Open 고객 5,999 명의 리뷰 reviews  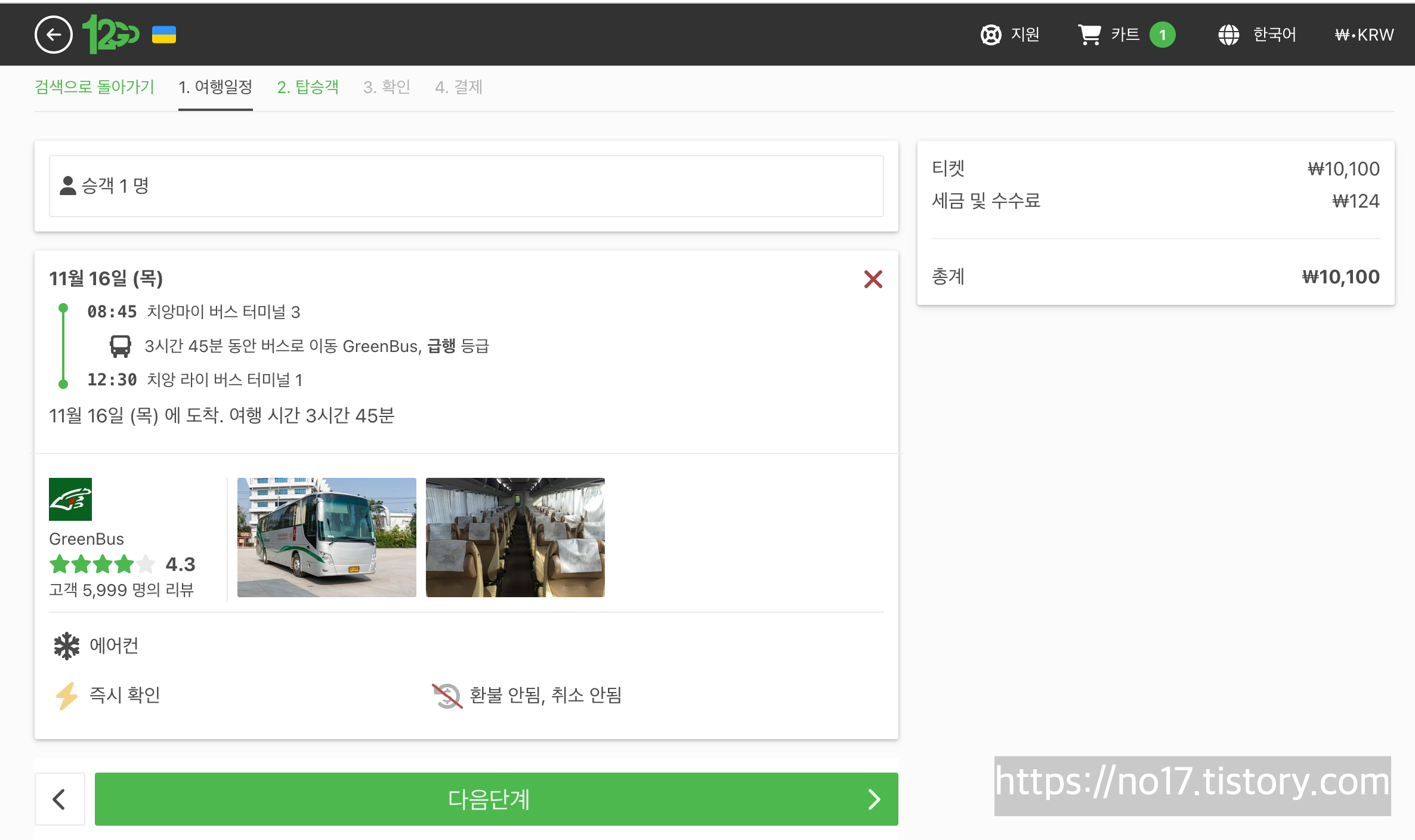tap(122, 590)
